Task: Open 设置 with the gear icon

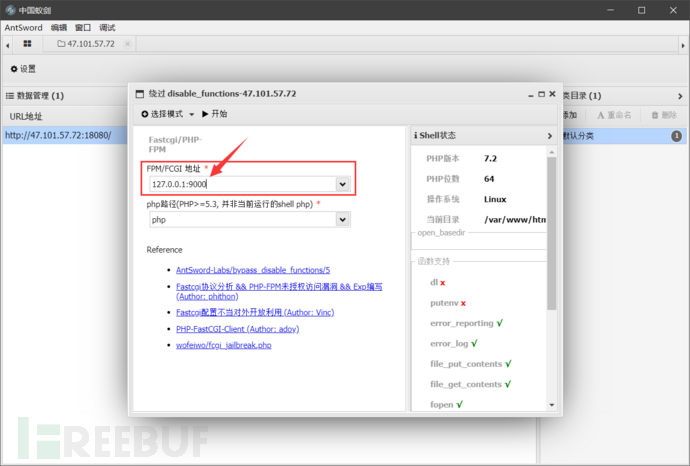Action: point(23,69)
